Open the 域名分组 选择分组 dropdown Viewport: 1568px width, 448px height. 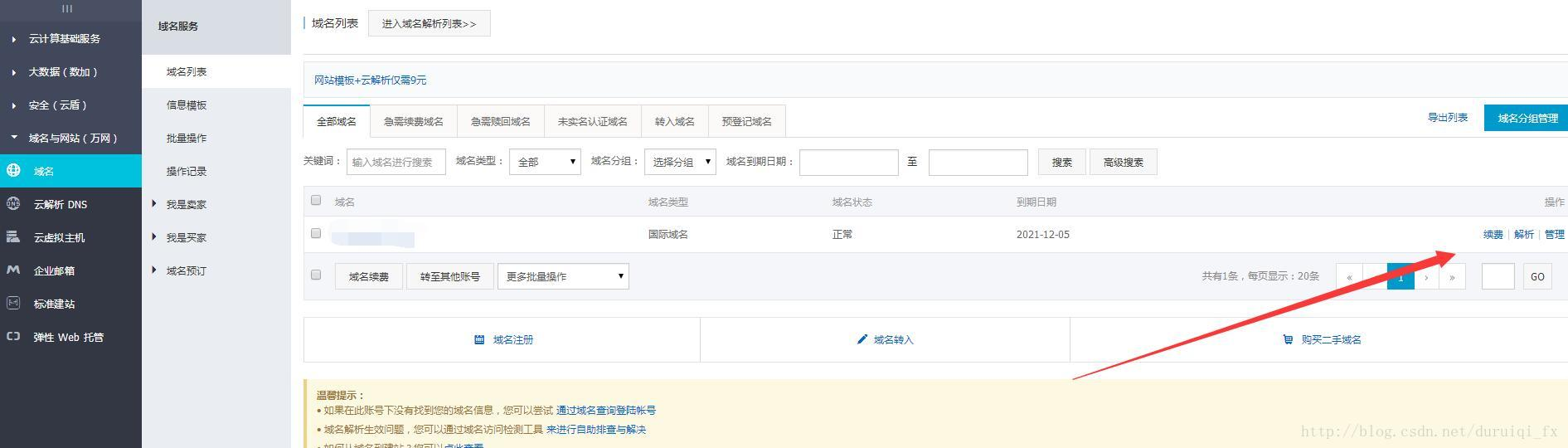(679, 162)
